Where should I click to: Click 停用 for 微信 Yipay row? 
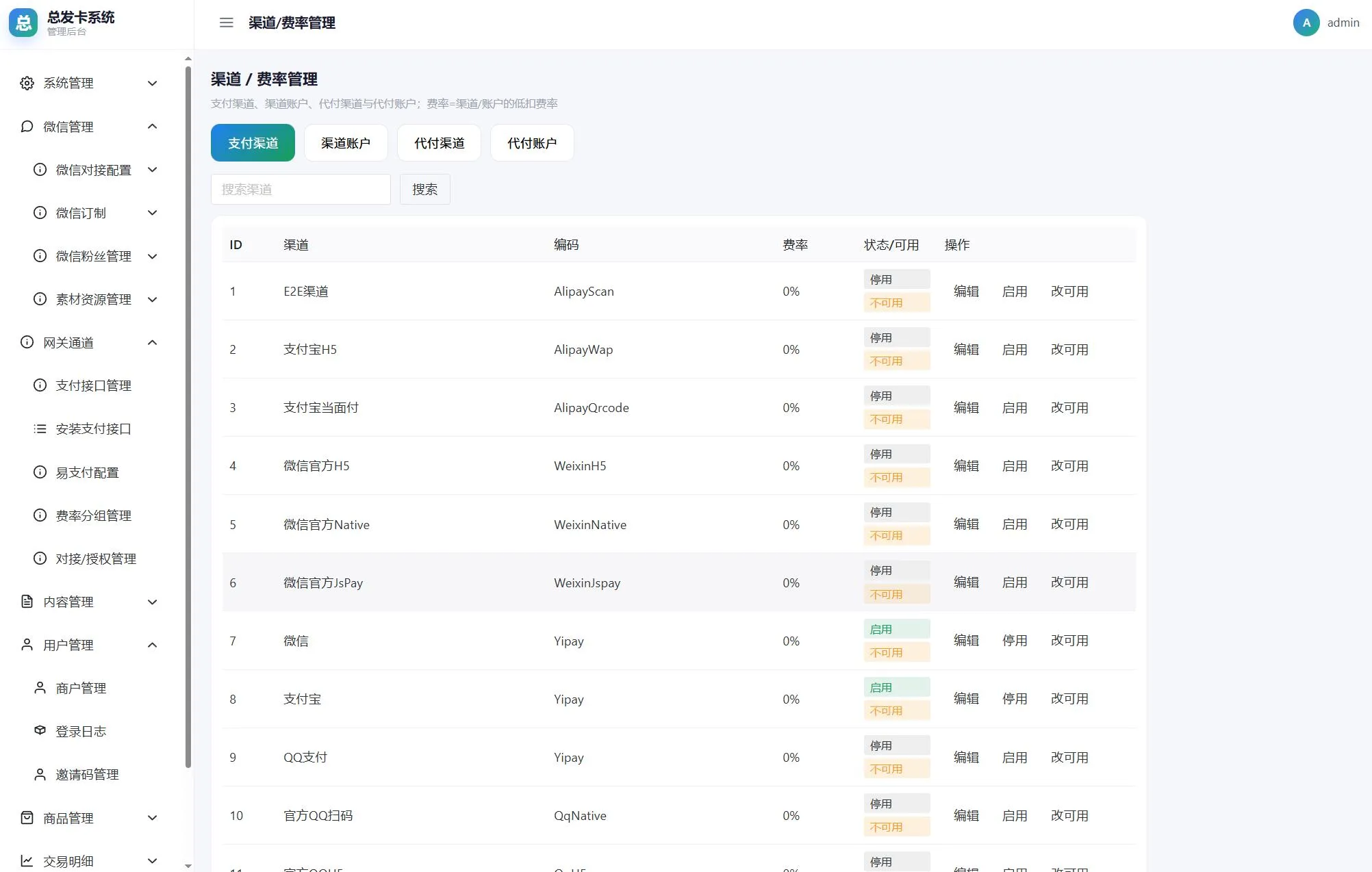point(1015,640)
